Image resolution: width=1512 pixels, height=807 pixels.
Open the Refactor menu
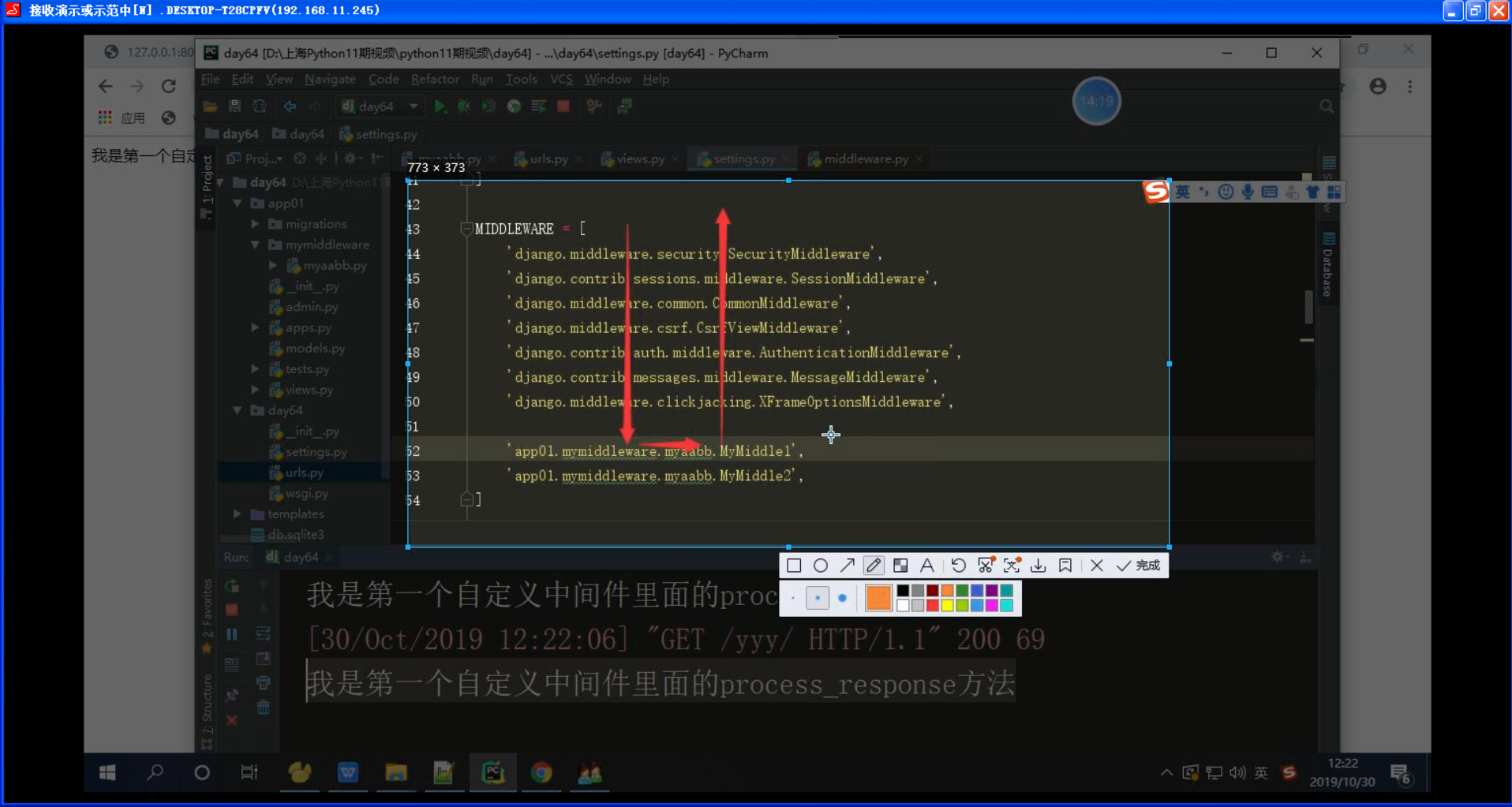point(435,80)
